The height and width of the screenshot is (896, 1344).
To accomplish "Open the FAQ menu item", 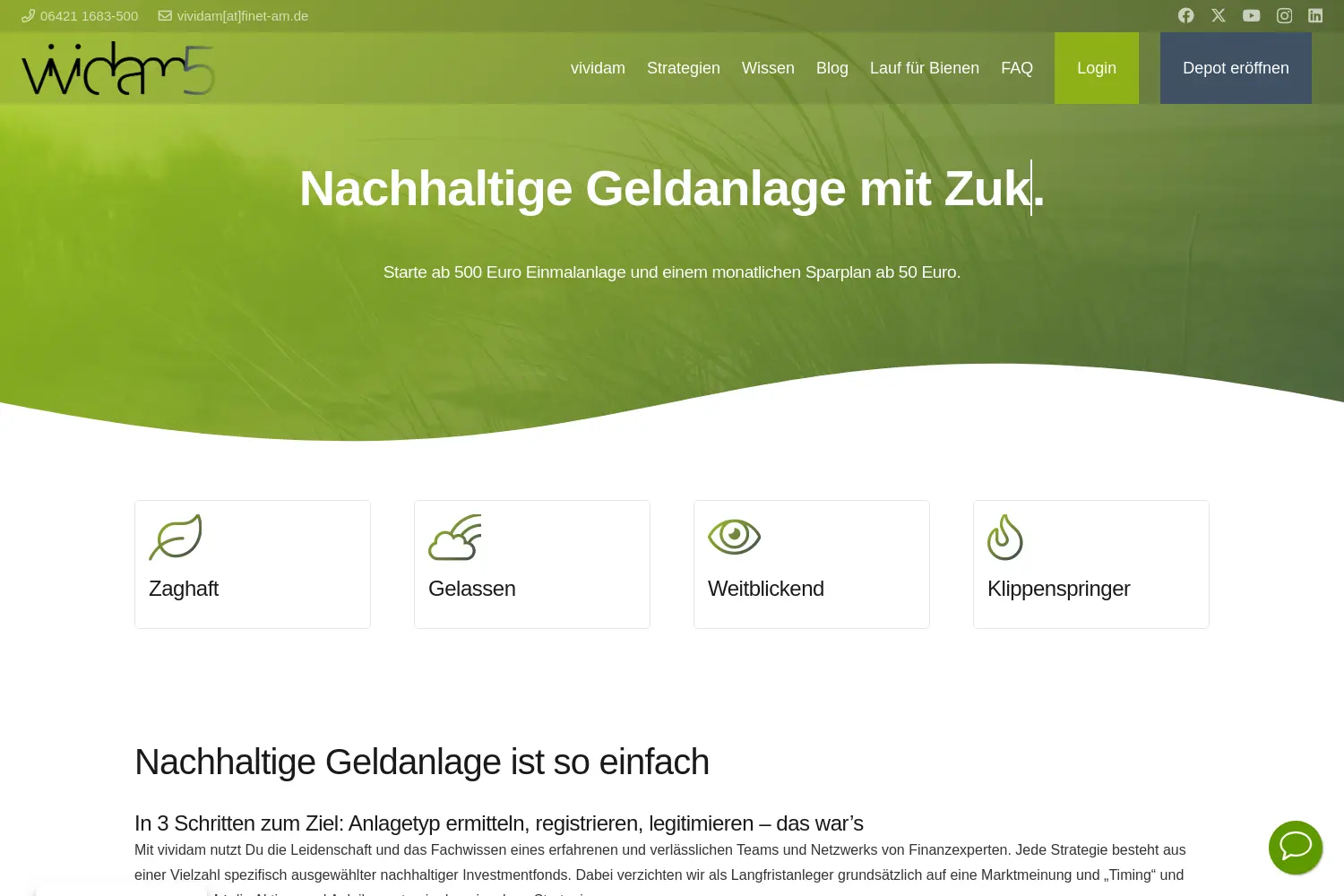I will click(1017, 68).
